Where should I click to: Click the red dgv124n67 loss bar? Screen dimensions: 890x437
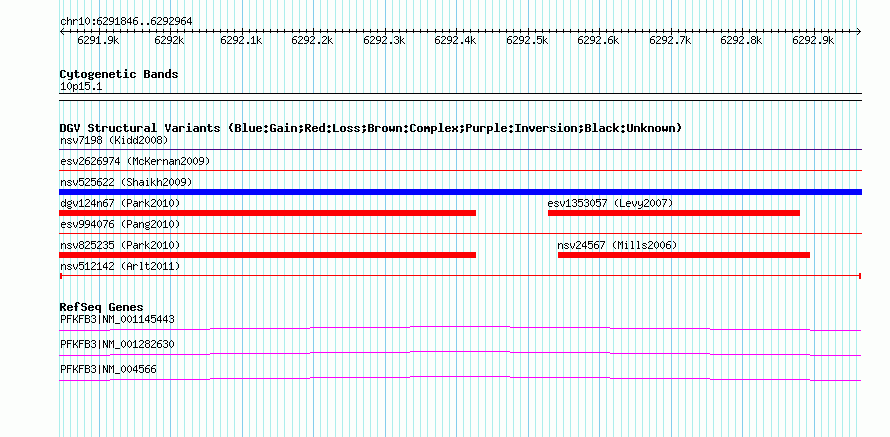click(x=267, y=213)
